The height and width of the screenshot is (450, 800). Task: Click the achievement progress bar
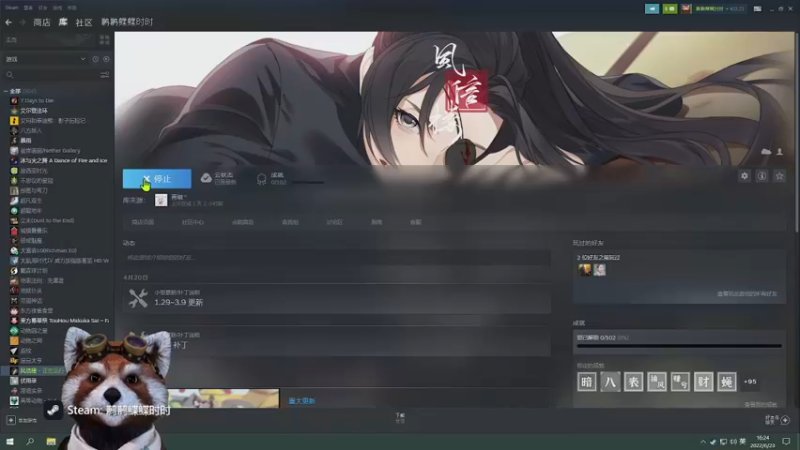pyautogui.click(x=679, y=346)
